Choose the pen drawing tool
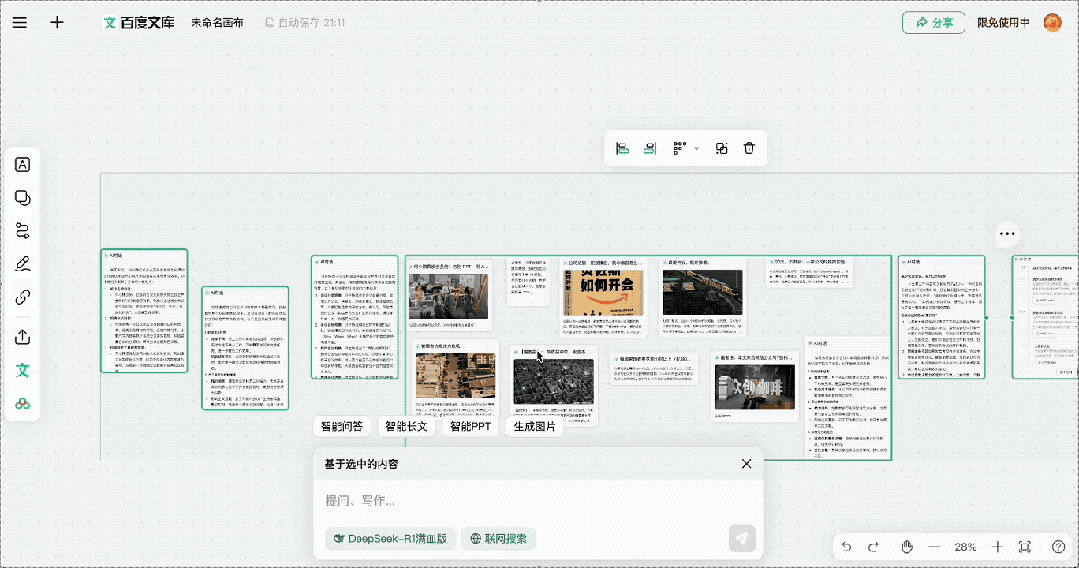Viewport: 1079px width, 568px height. 23,264
